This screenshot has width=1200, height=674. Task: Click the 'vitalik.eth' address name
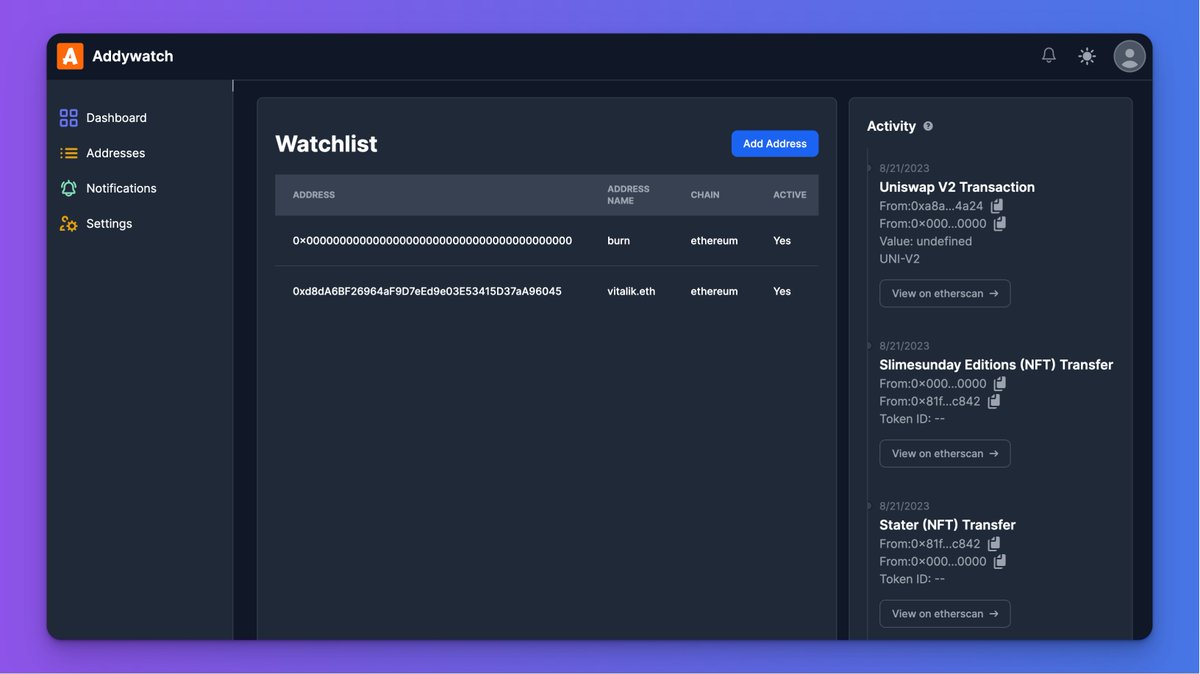[631, 292]
